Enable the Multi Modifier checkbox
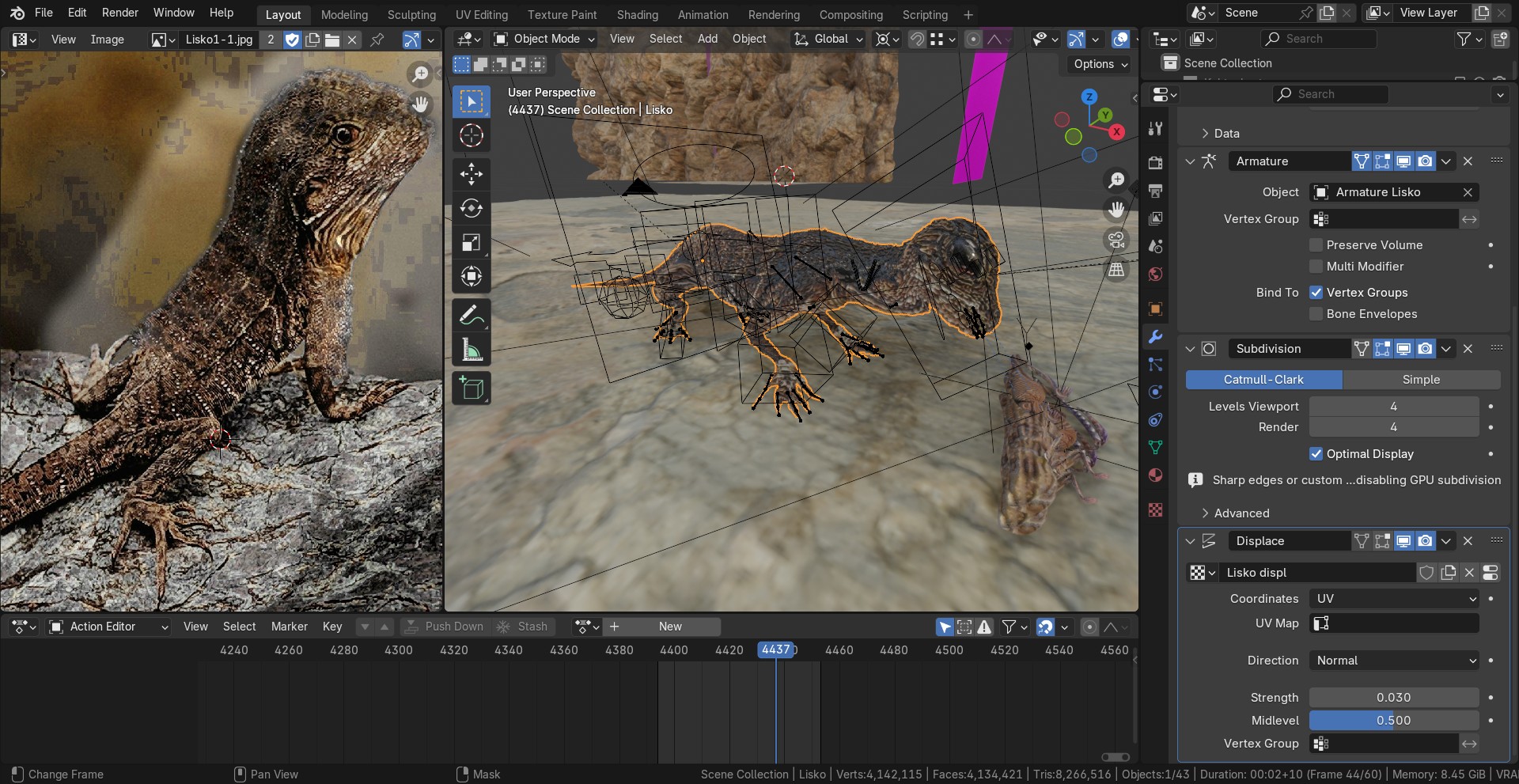The height and width of the screenshot is (784, 1519). 1316,267
